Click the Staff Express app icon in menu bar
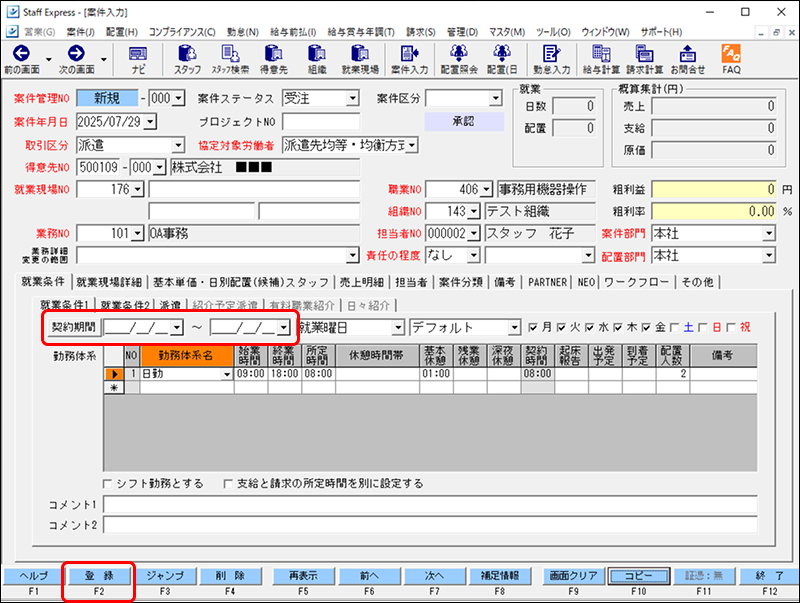800x603 pixels. [x=12, y=32]
